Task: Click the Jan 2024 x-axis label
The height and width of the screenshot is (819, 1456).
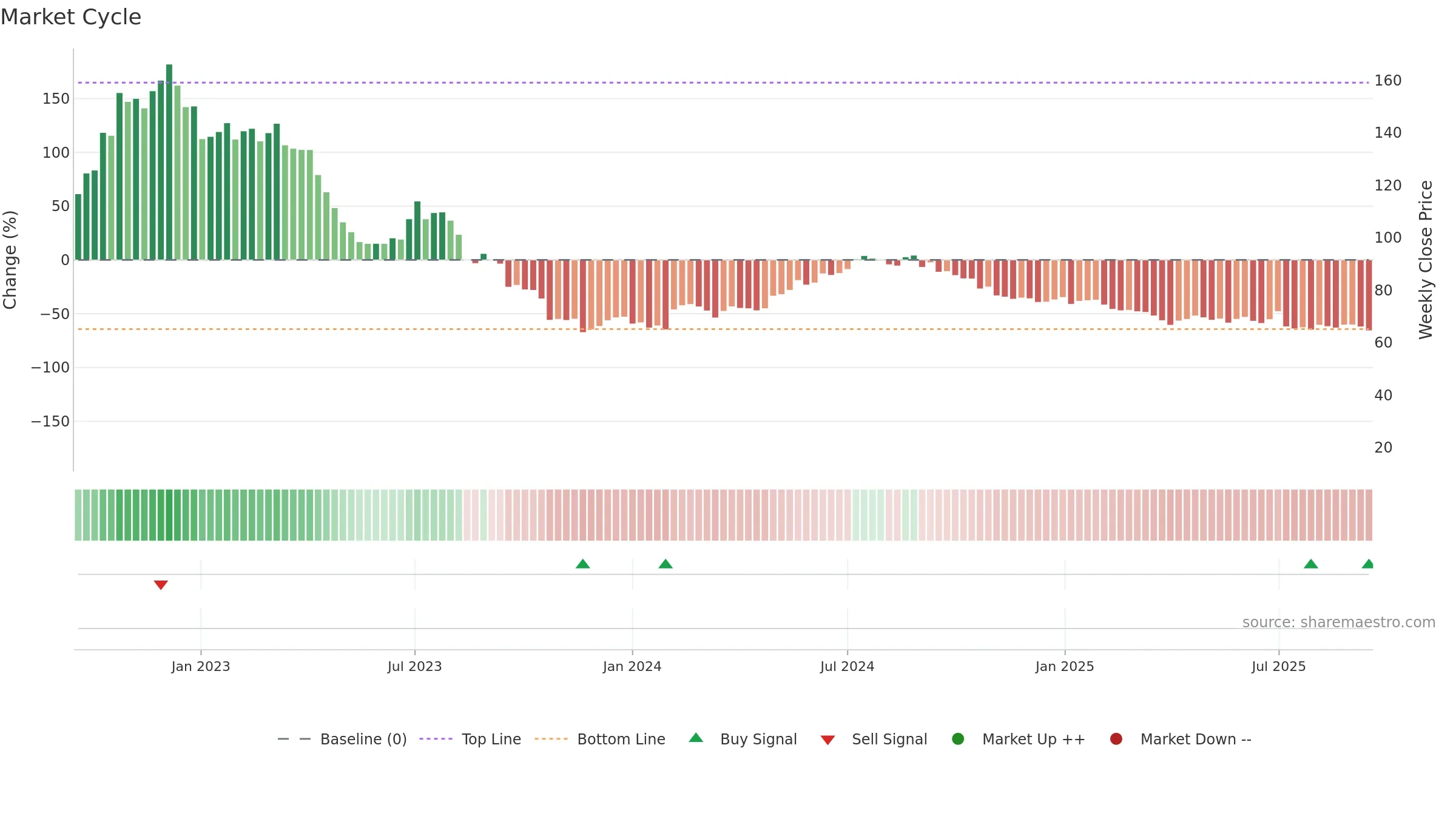Action: click(x=632, y=666)
